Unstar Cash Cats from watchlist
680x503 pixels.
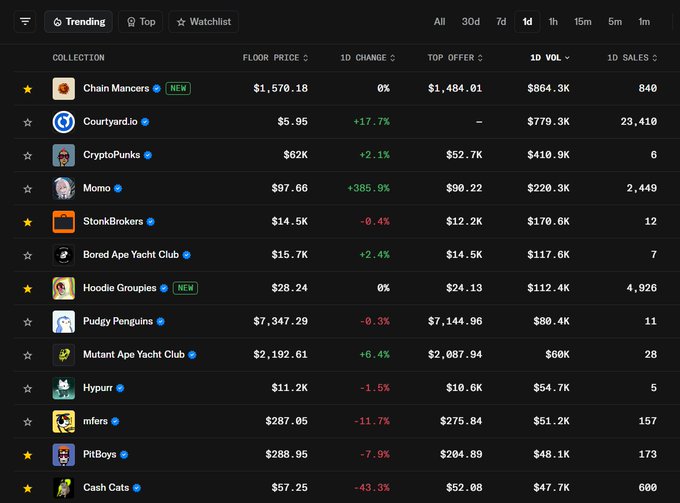(28, 488)
